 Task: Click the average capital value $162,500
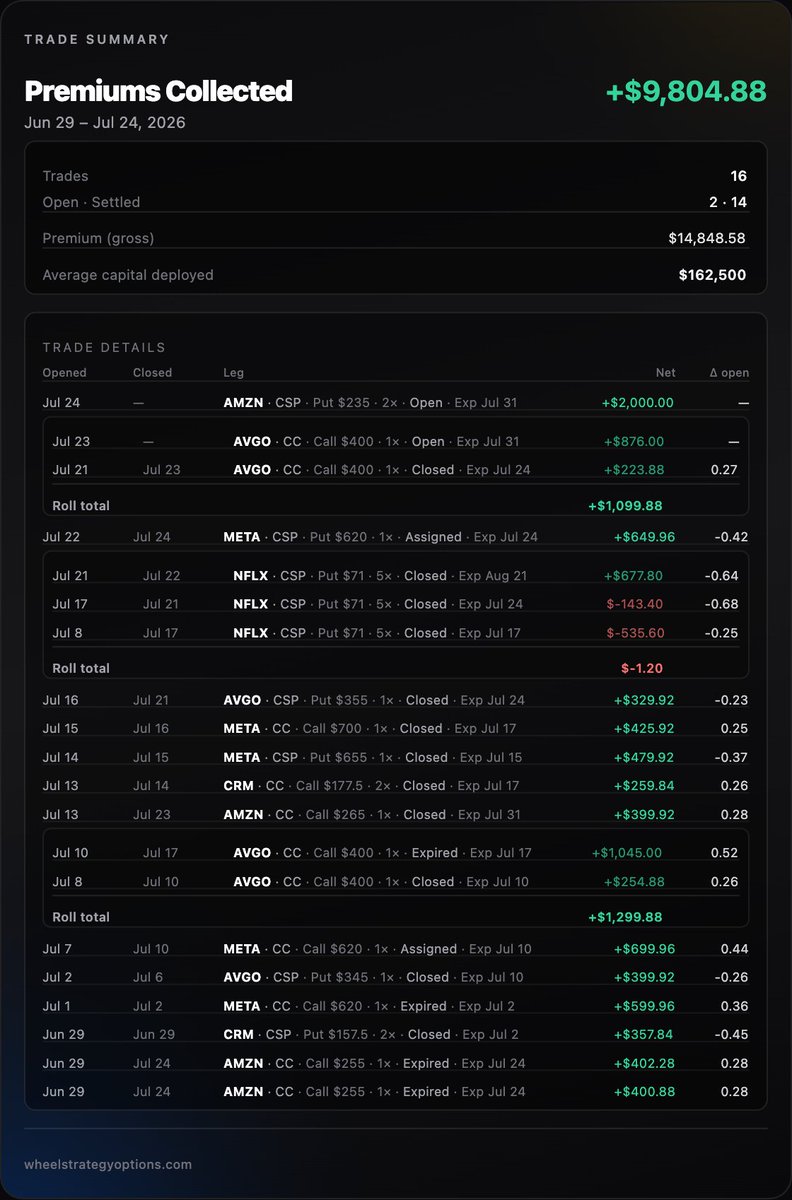(712, 274)
